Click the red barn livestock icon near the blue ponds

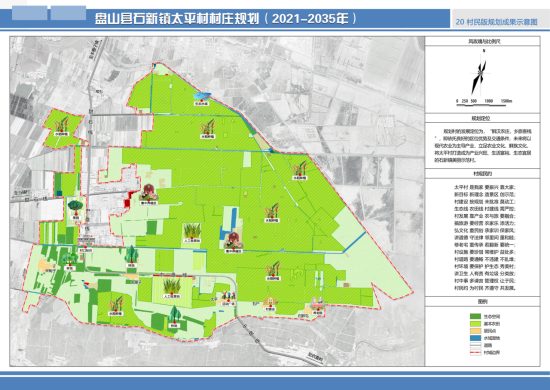point(233,241)
